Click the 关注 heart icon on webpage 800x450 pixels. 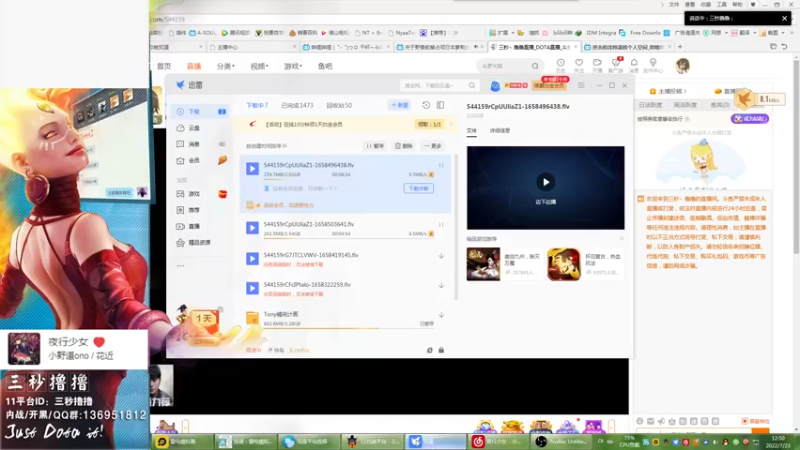(x=579, y=65)
